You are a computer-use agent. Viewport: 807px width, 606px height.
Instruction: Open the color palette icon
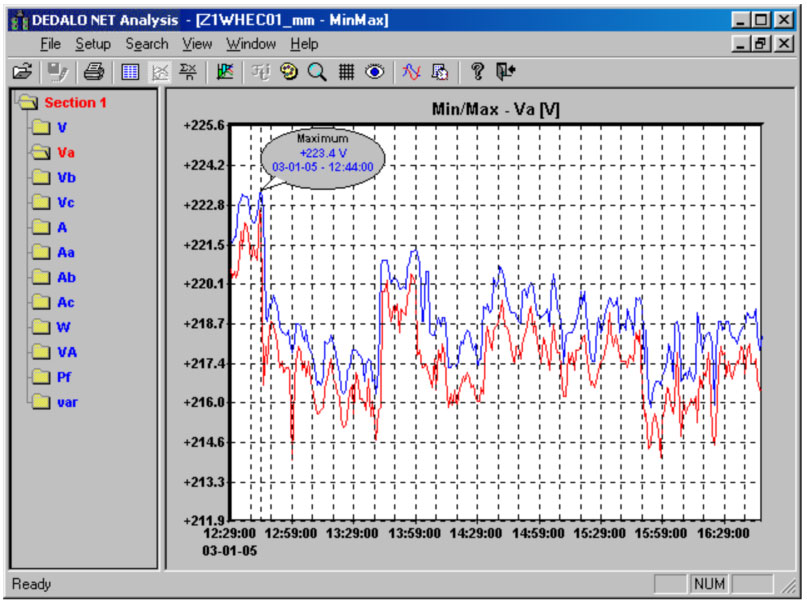[x=290, y=72]
